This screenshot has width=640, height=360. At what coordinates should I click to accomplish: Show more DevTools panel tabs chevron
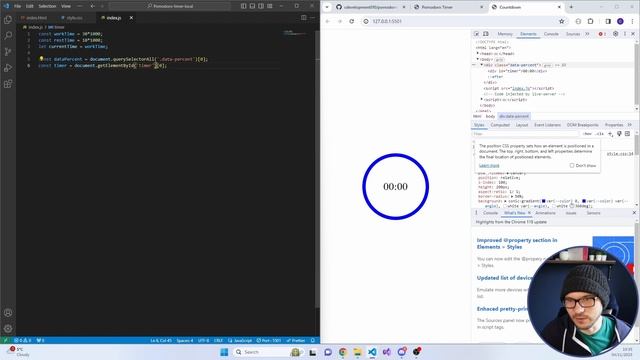coord(587,34)
